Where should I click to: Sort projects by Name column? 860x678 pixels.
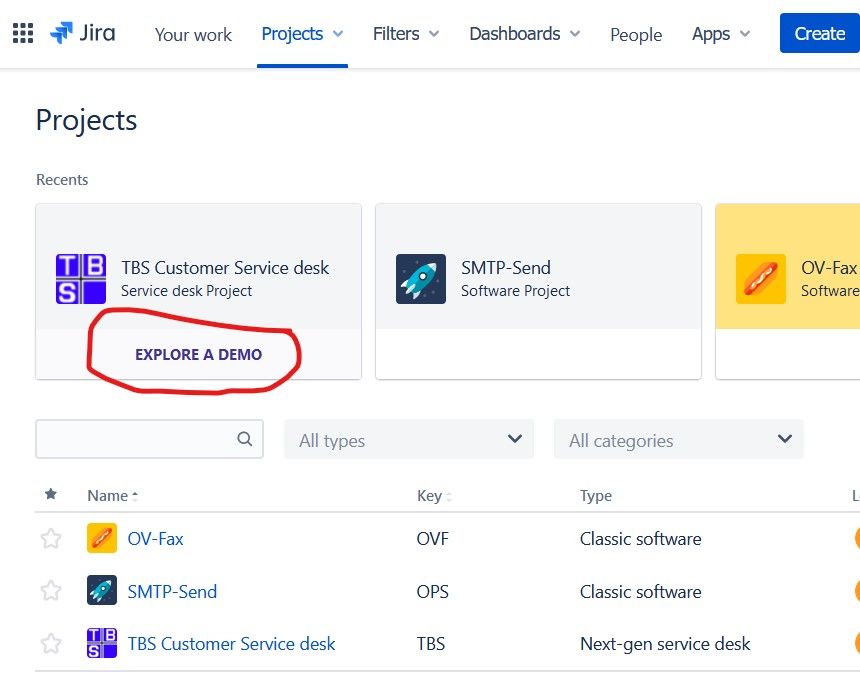point(112,495)
